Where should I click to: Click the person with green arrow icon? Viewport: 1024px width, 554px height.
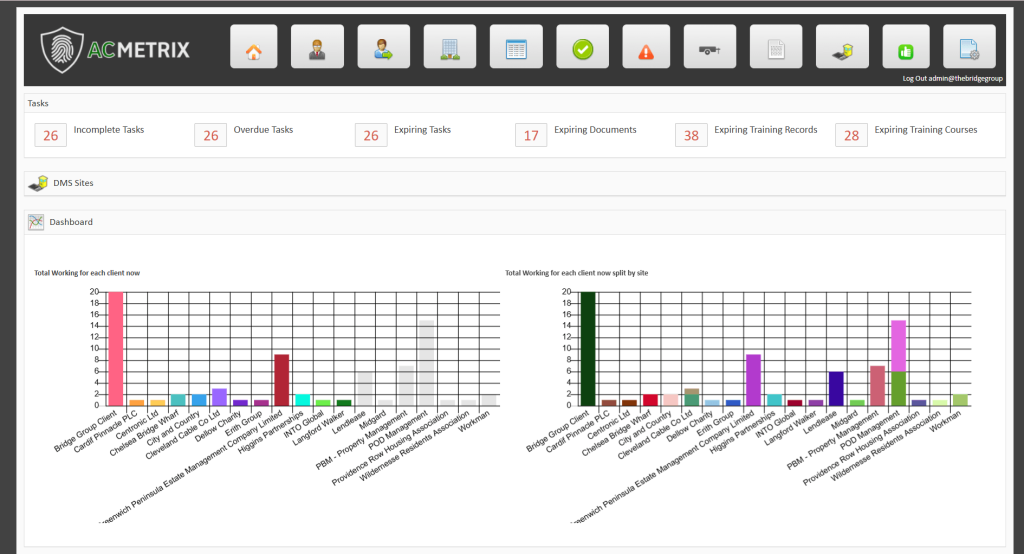[x=383, y=46]
